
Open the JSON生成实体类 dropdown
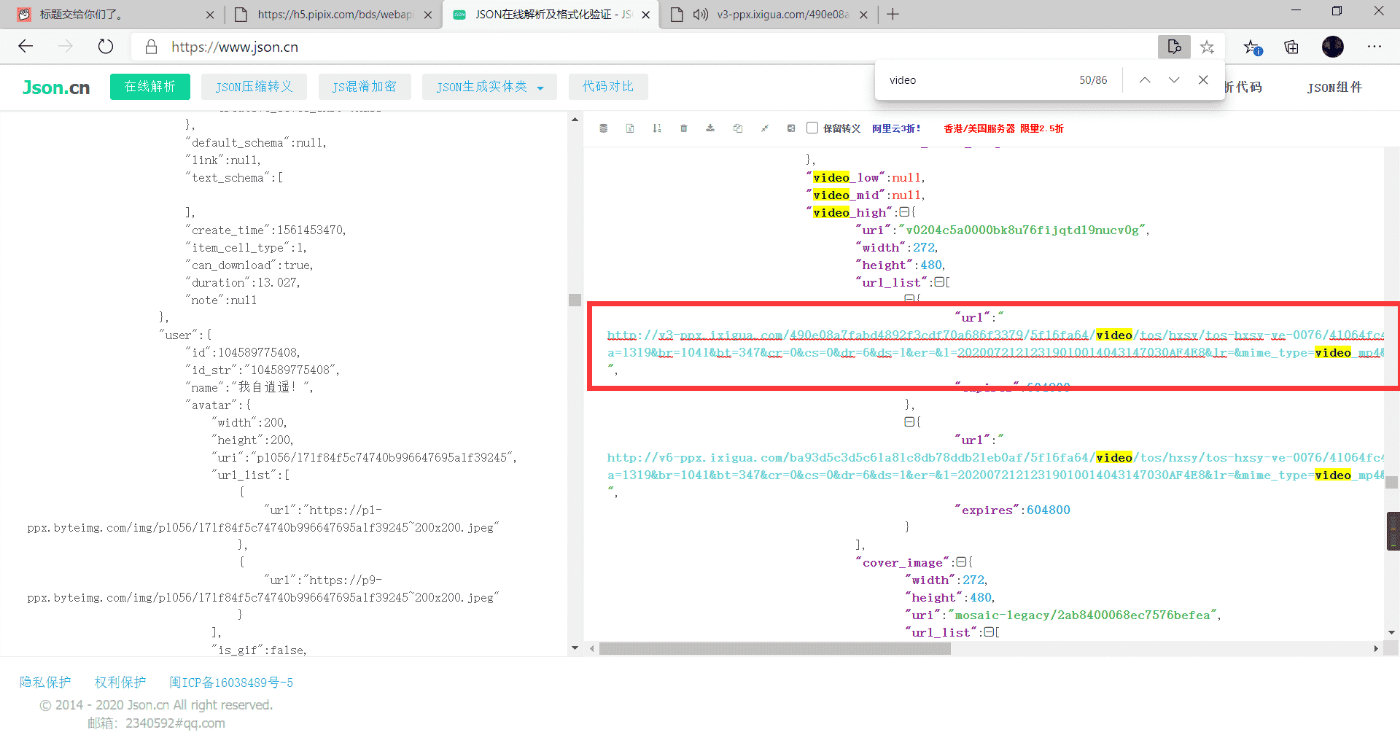point(489,87)
